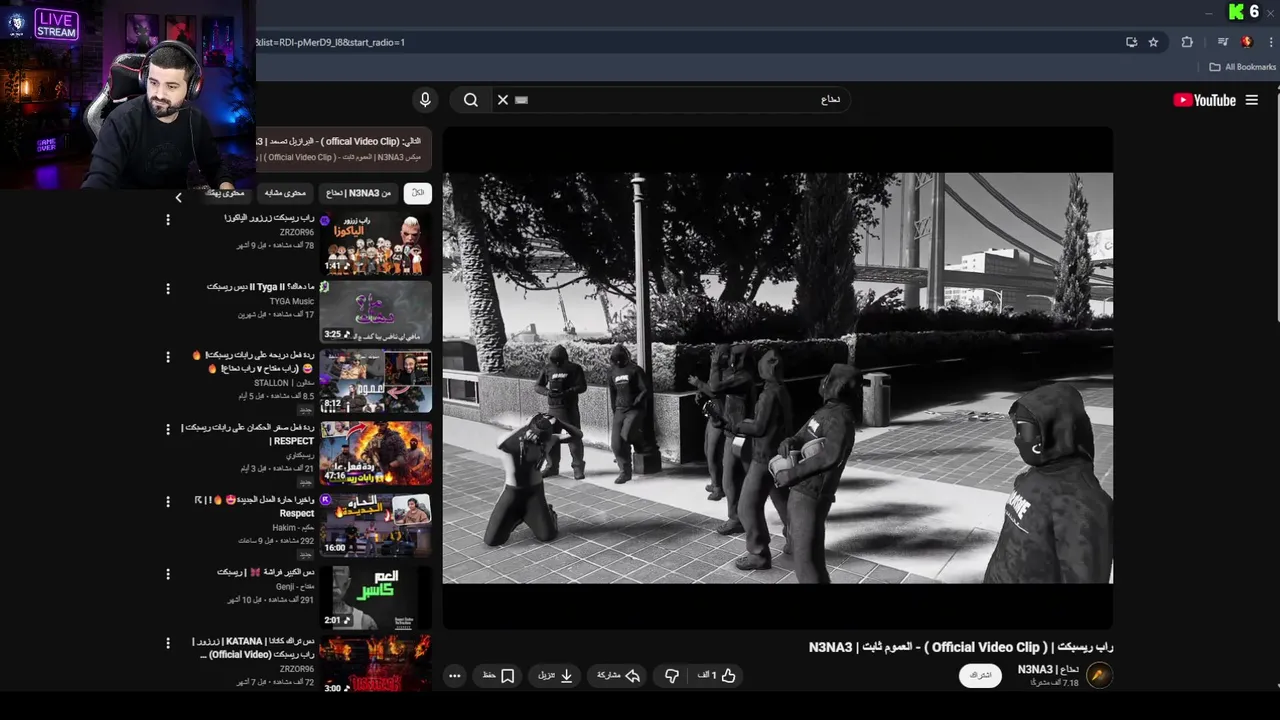Open more actions three-dot menu under video
This screenshot has width=1280, height=720.
coord(454,676)
